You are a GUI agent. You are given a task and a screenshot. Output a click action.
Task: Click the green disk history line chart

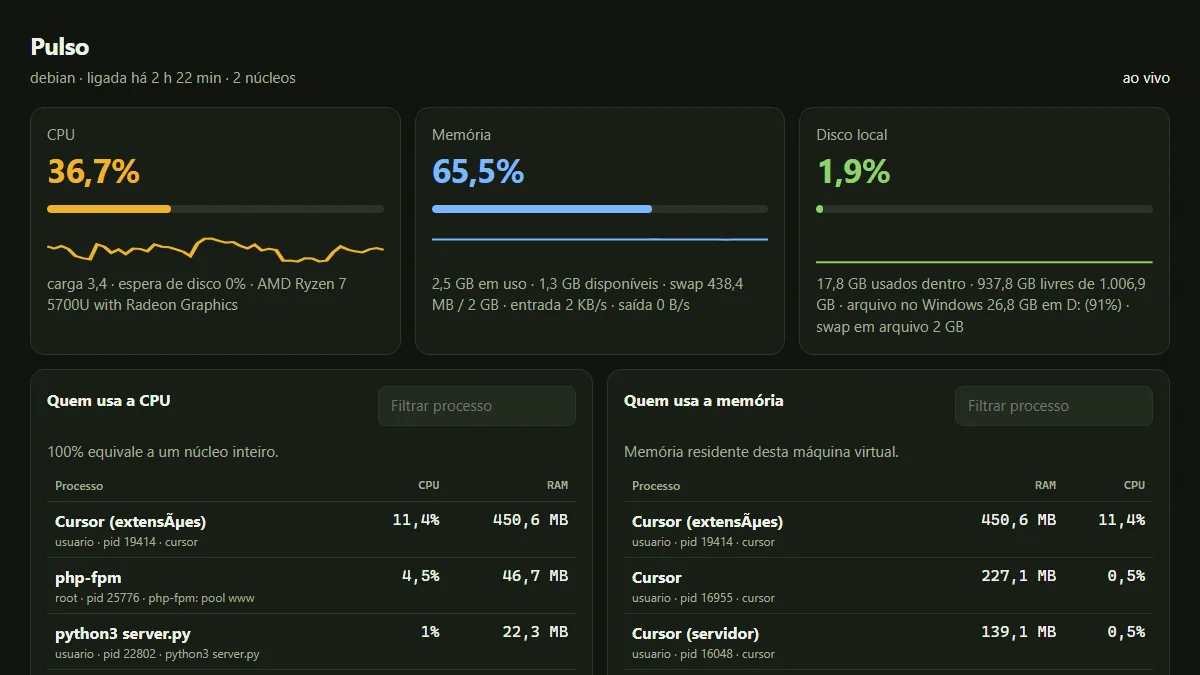click(x=984, y=261)
